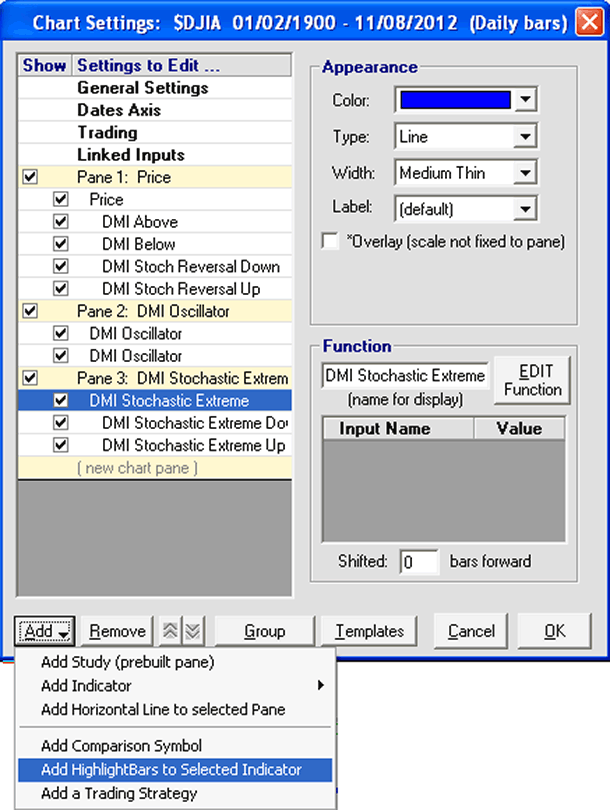Screen dimensions: 610x810
Task: Hide the DMI Stoch Reversal Down indicator
Action: (x=61, y=267)
